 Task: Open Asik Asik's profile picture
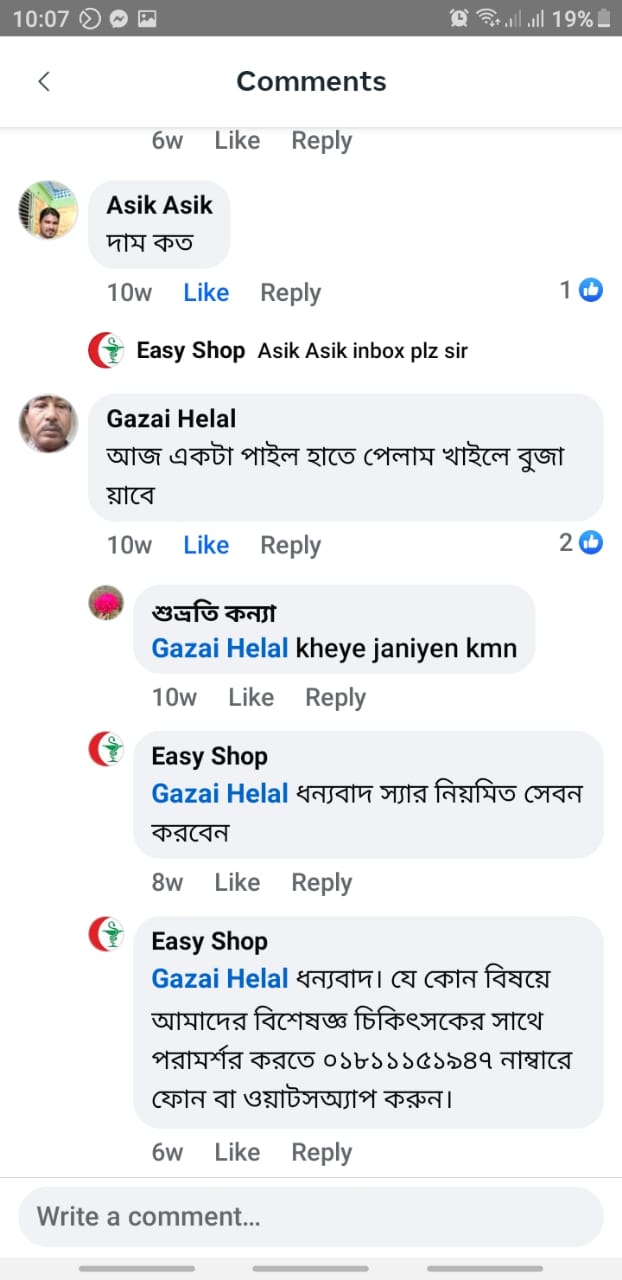pos(46,210)
